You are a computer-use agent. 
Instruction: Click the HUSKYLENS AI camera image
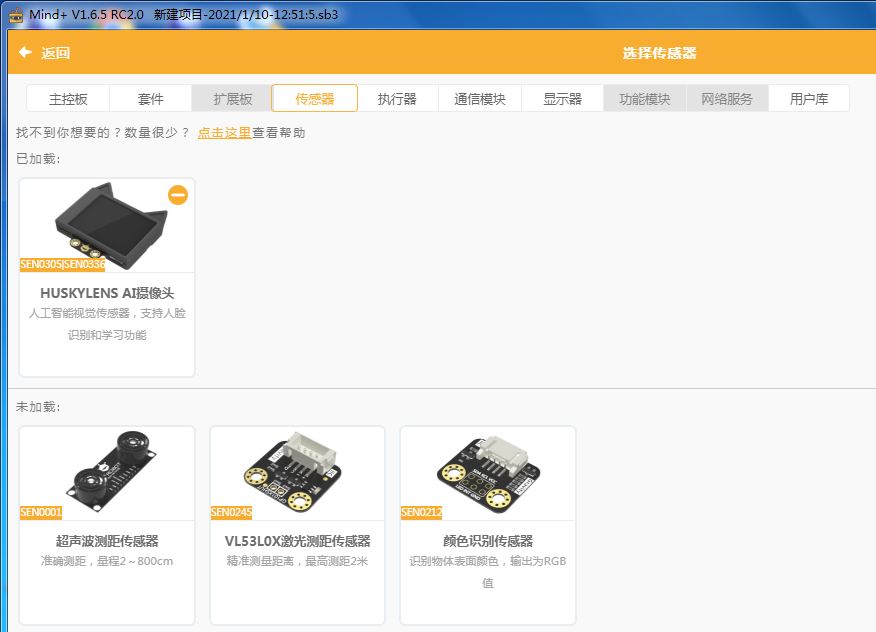[x=111, y=225]
